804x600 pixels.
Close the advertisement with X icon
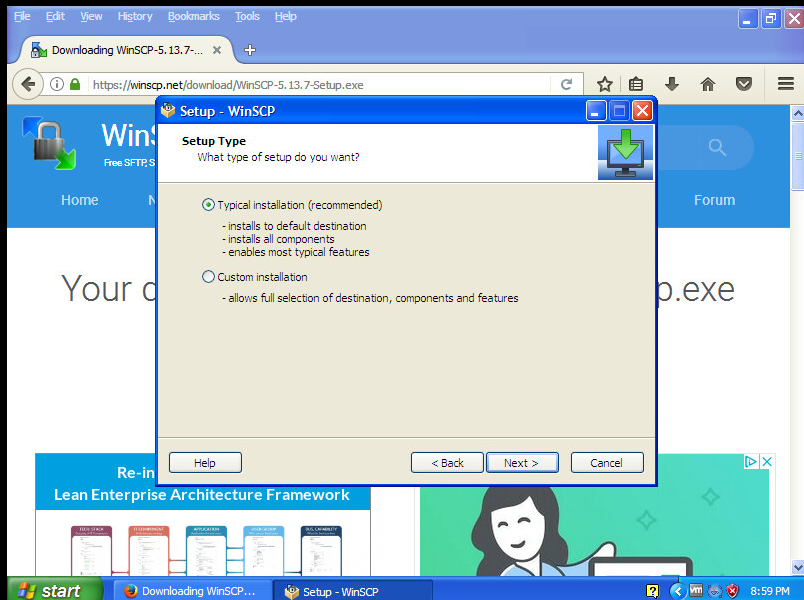pos(767,462)
